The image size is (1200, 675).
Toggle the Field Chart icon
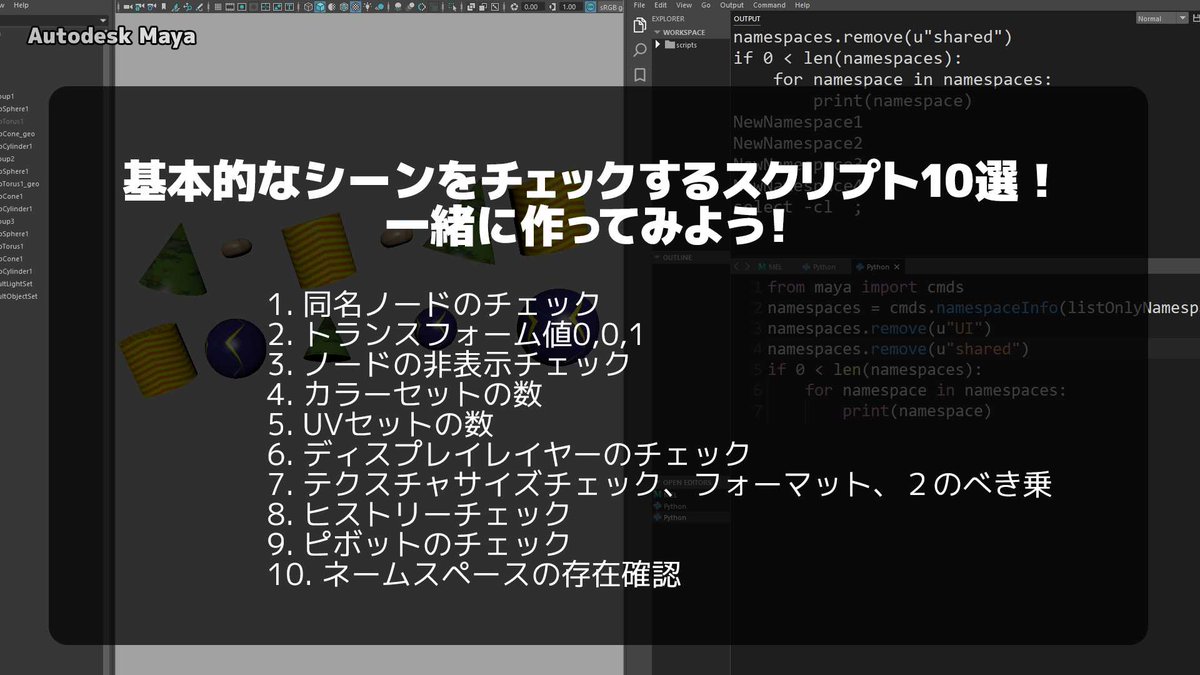pos(265,7)
